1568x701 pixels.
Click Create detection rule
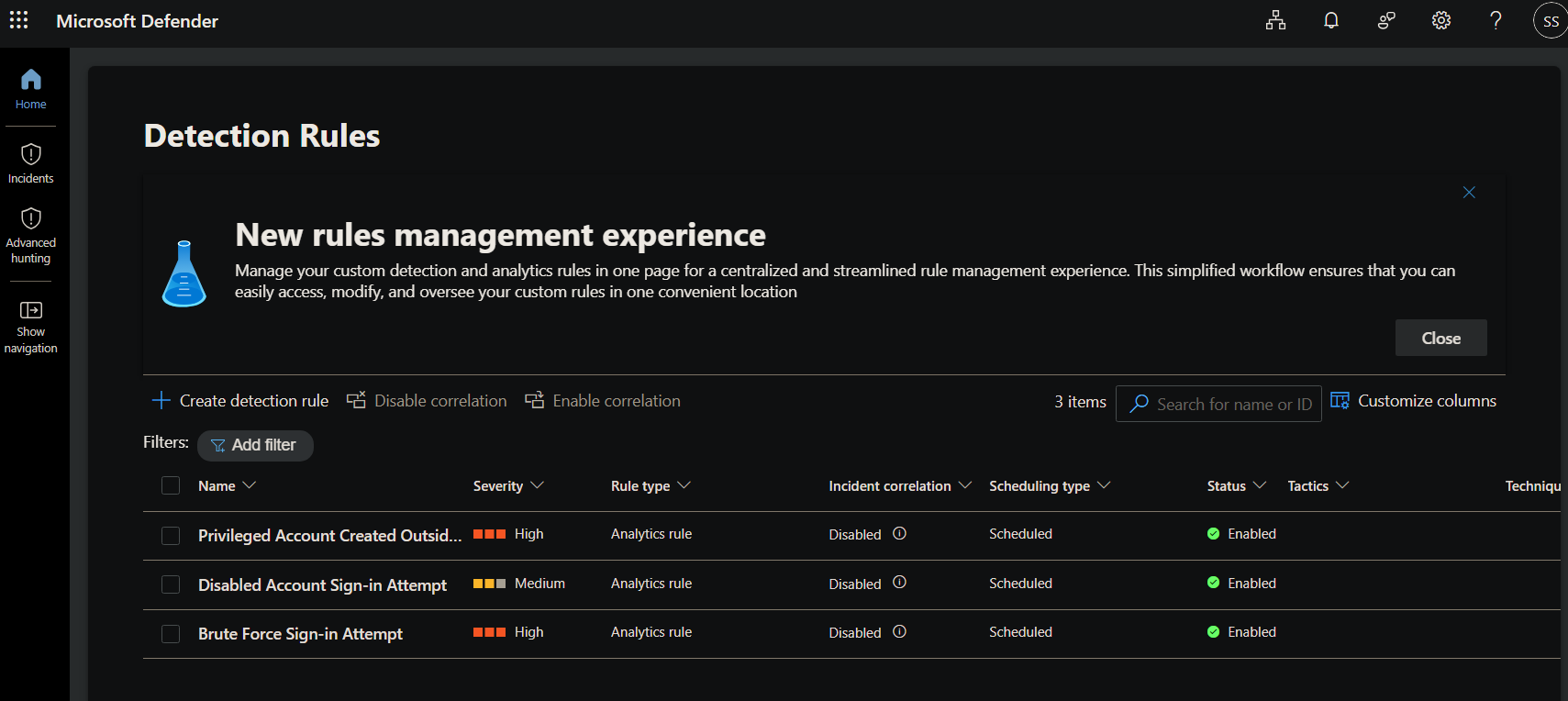[x=240, y=401]
